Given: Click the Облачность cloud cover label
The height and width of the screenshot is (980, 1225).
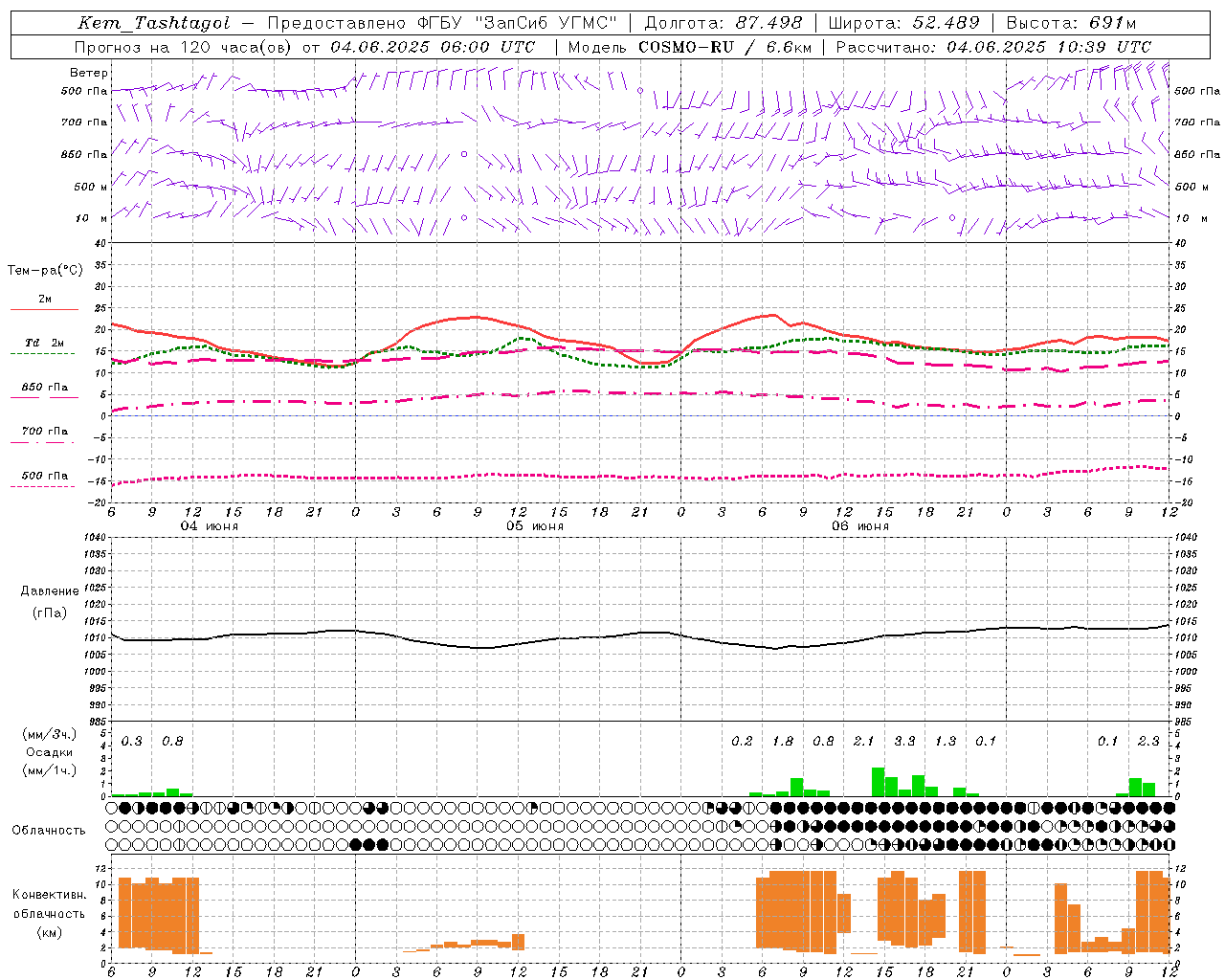Looking at the screenshot, I should 49,831.
